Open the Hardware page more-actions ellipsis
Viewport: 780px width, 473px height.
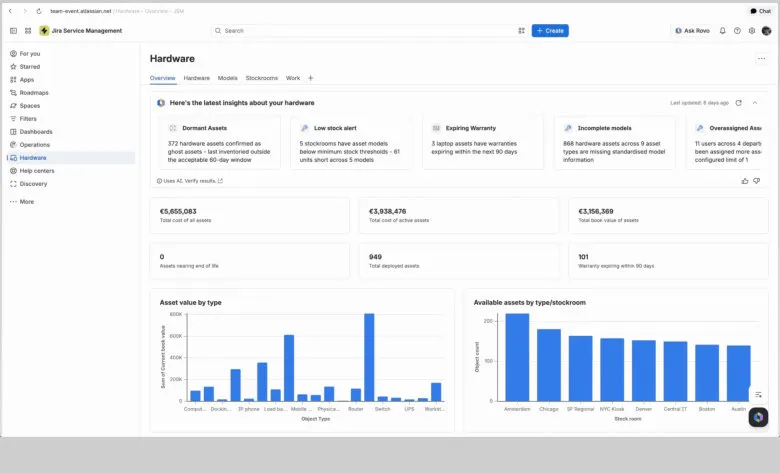[x=761, y=59]
